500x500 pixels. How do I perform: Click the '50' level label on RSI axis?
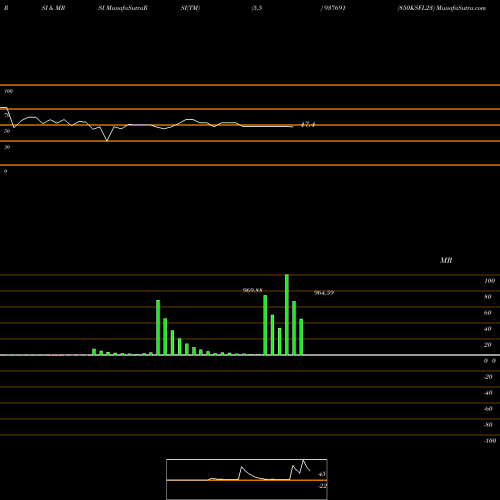tap(7, 131)
